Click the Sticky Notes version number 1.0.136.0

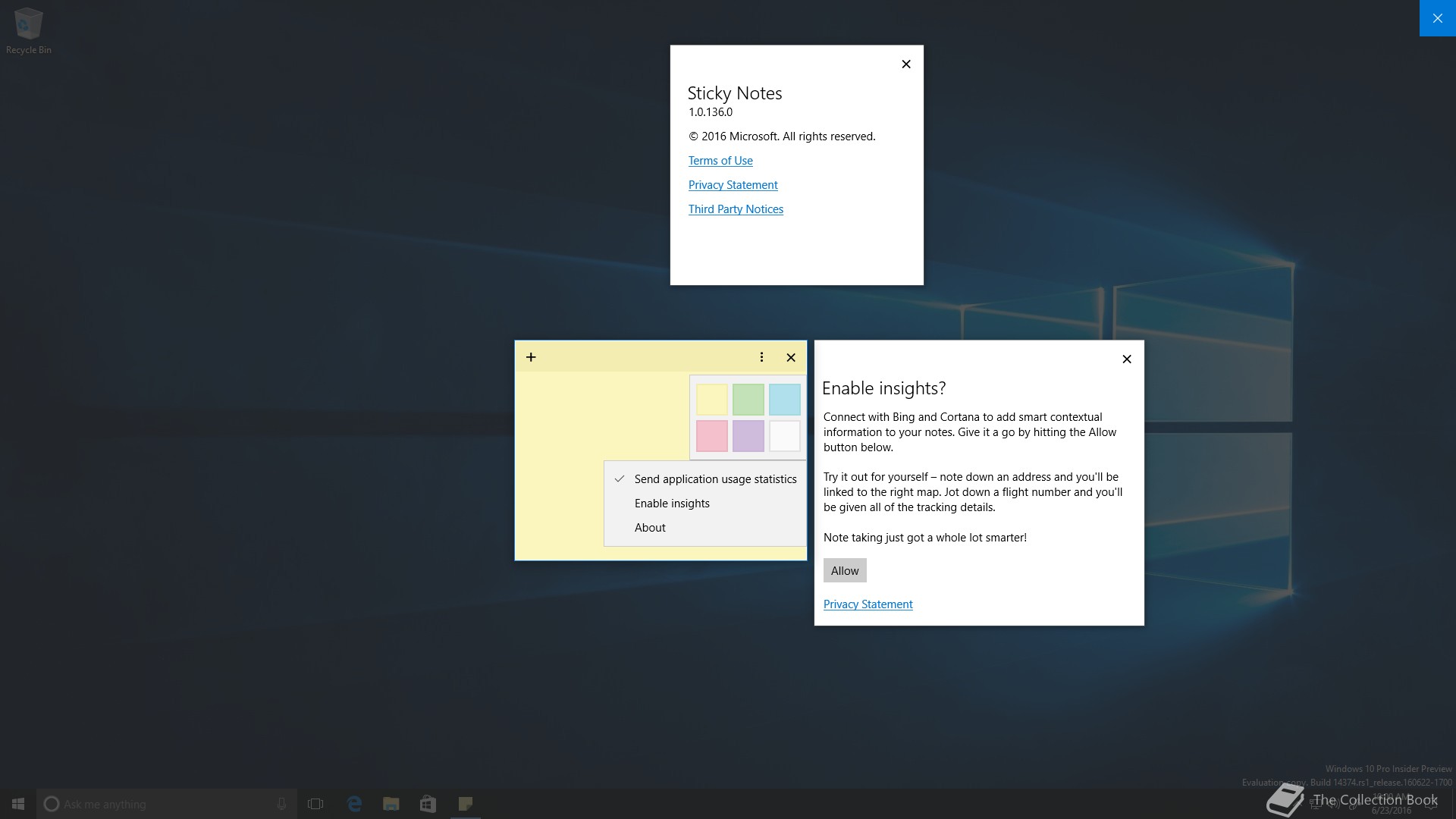click(711, 112)
